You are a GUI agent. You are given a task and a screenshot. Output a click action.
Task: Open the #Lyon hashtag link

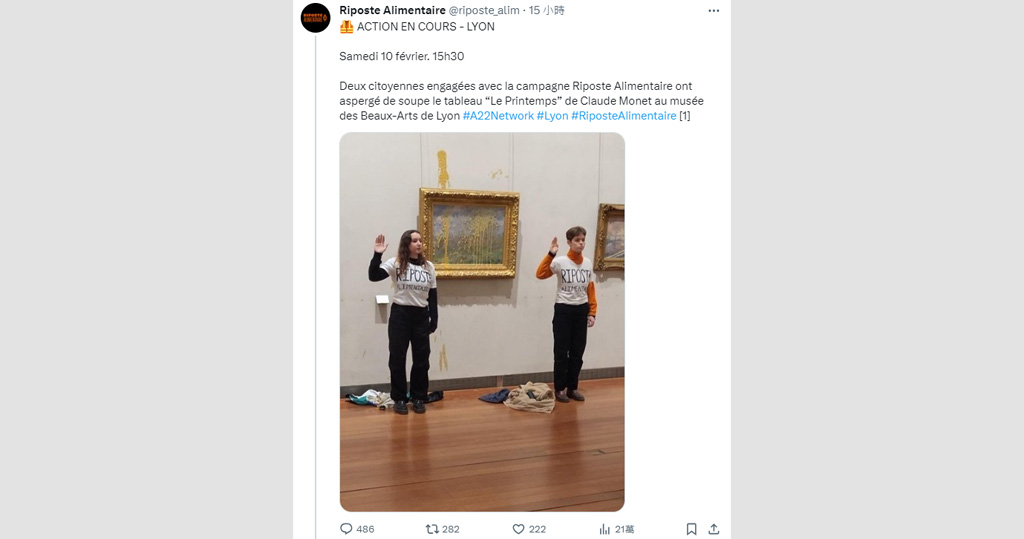pos(552,116)
